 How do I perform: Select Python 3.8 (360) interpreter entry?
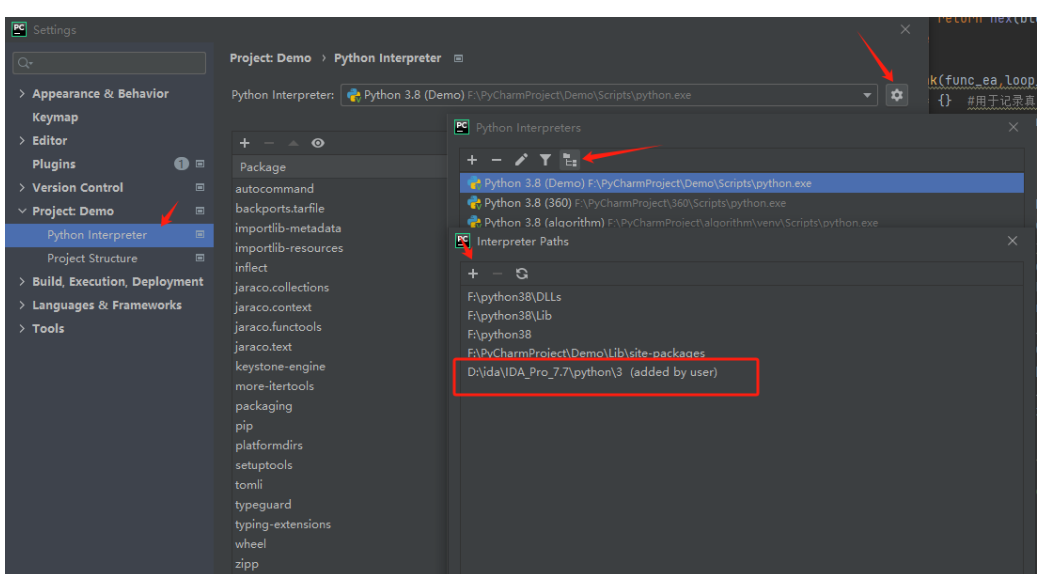click(x=741, y=203)
